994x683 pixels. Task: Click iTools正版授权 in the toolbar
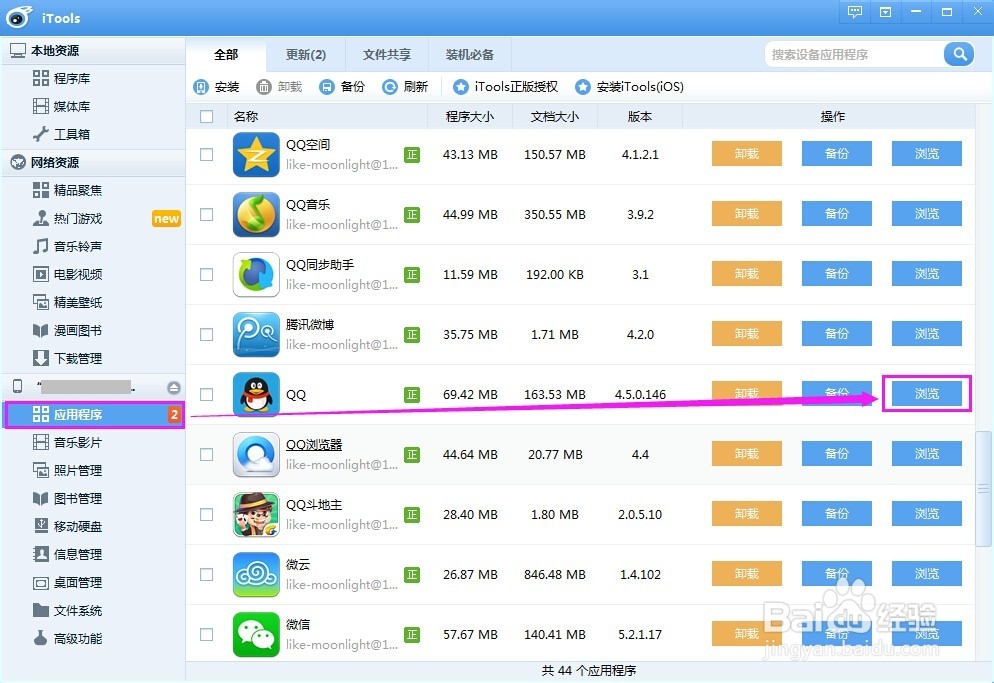click(505, 87)
